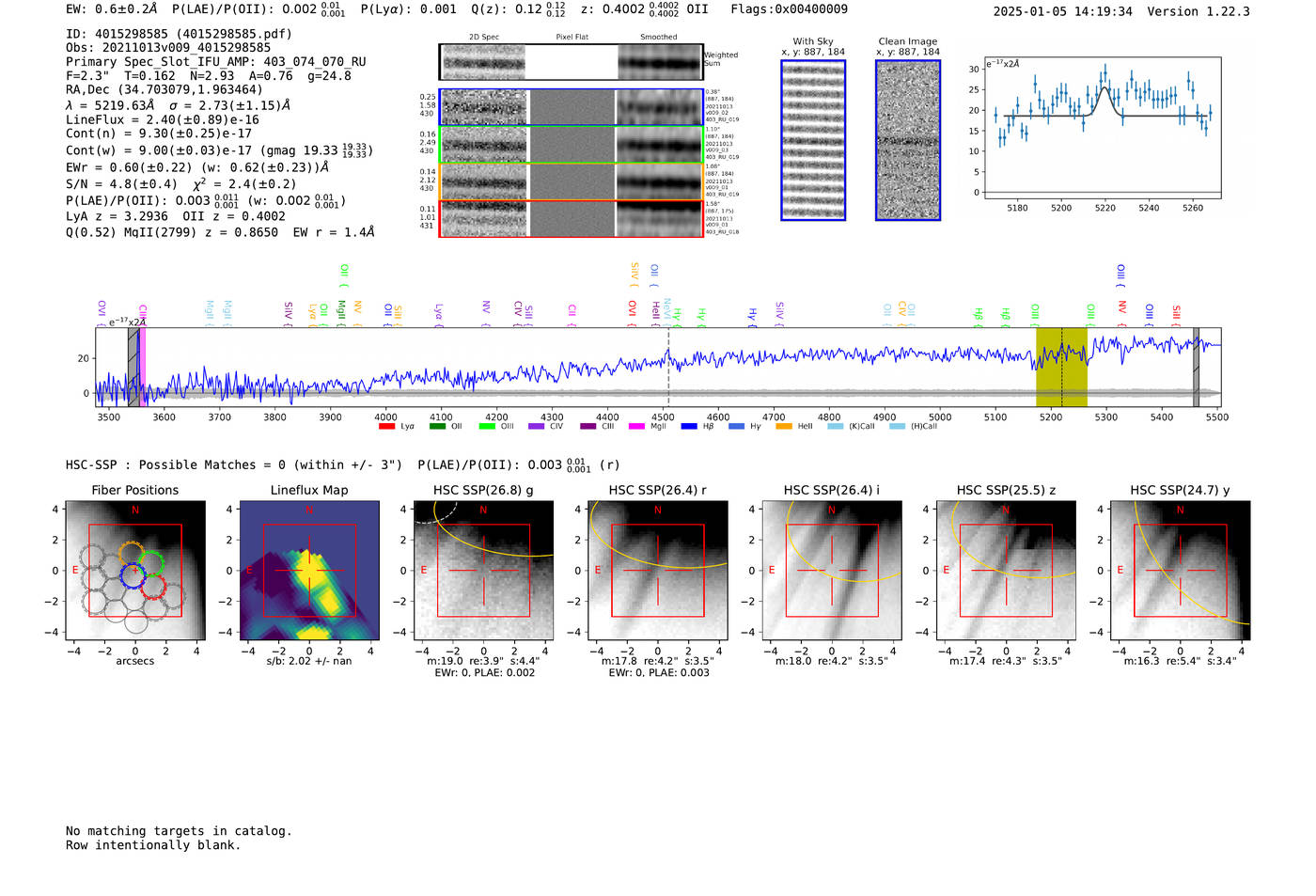The image size is (1316, 896).
Task: Click the Weighted Sum 2D spectrum strip
Action: coord(572,62)
